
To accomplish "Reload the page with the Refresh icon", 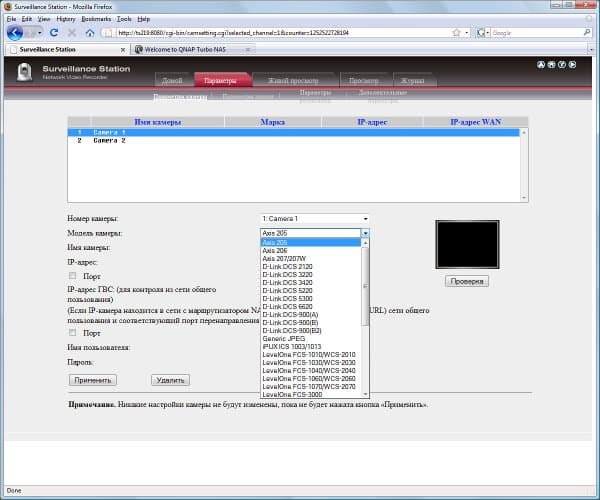I will pos(54,33).
